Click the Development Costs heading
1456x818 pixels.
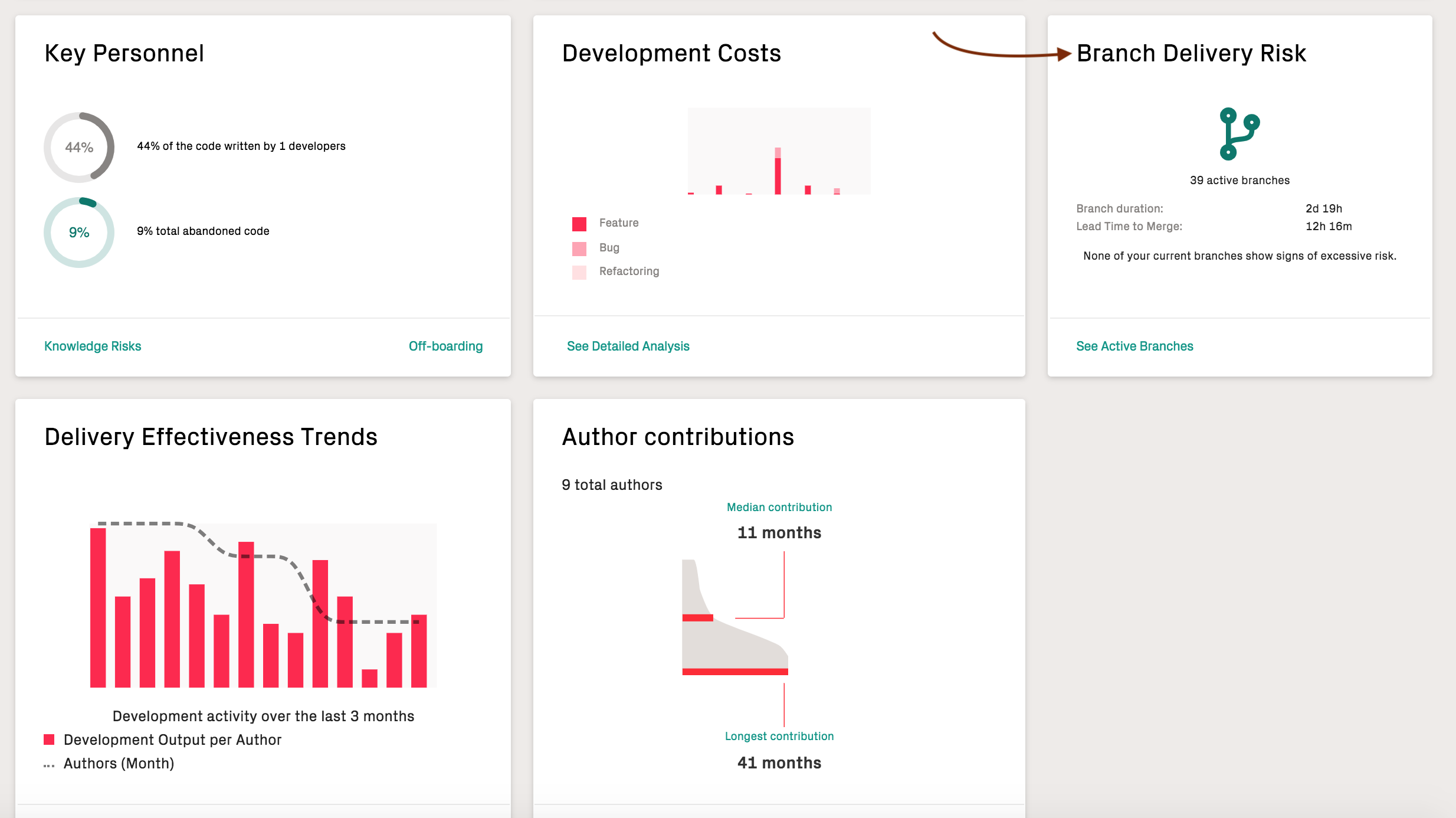(x=671, y=54)
